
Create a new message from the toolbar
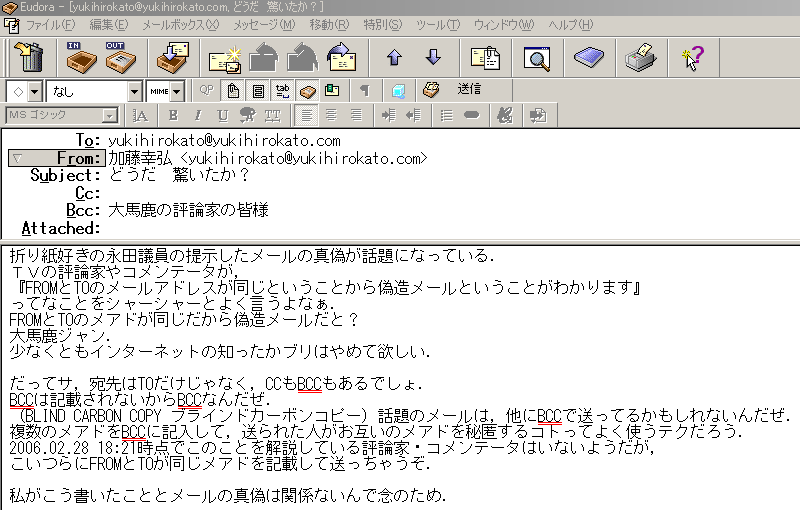tap(225, 58)
